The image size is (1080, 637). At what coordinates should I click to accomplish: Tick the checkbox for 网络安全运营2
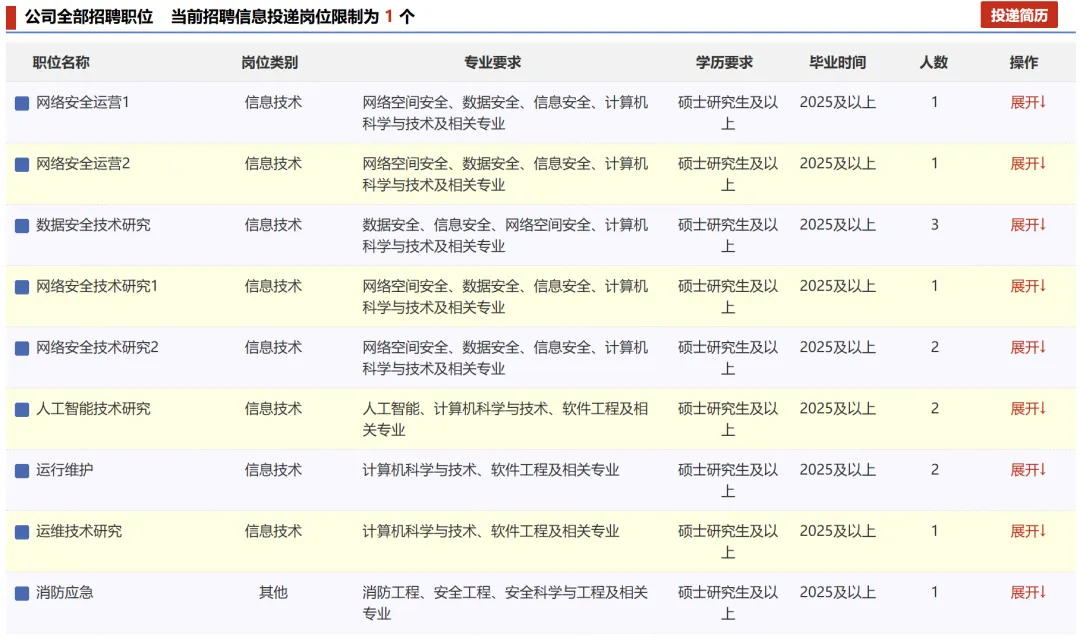(x=22, y=165)
